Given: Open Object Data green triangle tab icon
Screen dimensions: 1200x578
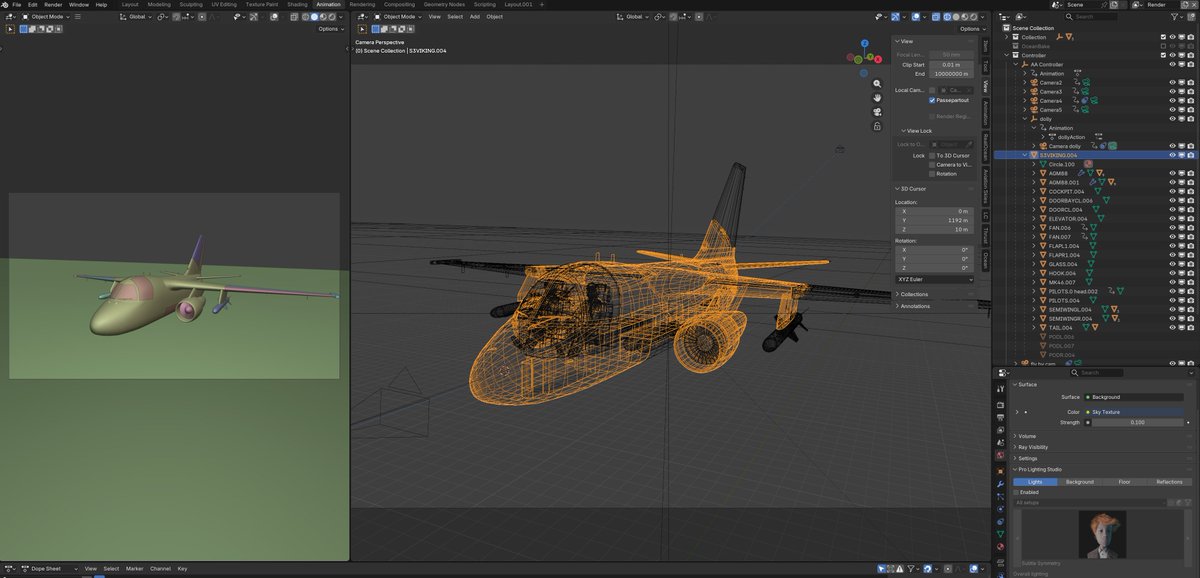Looking at the screenshot, I should 1000,534.
